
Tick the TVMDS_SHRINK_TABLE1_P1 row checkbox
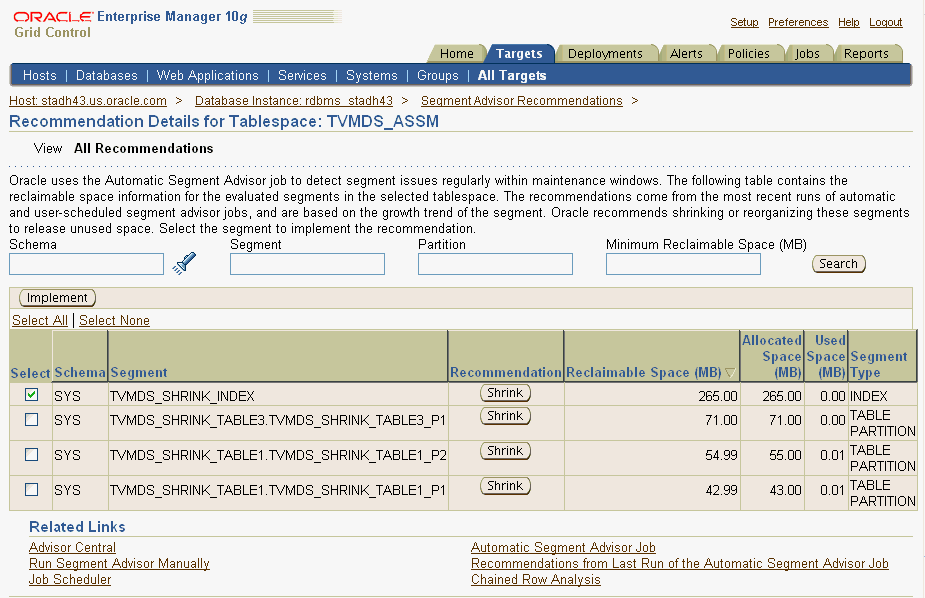pyautogui.click(x=32, y=490)
